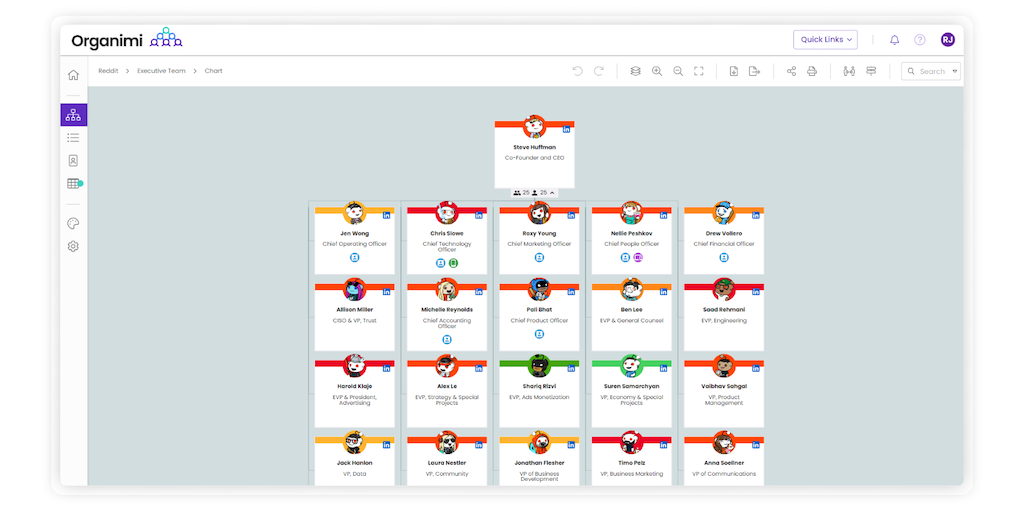Click the Redo arrow in toolbar
Image resolution: width=1024 pixels, height=512 pixels.
coord(599,71)
